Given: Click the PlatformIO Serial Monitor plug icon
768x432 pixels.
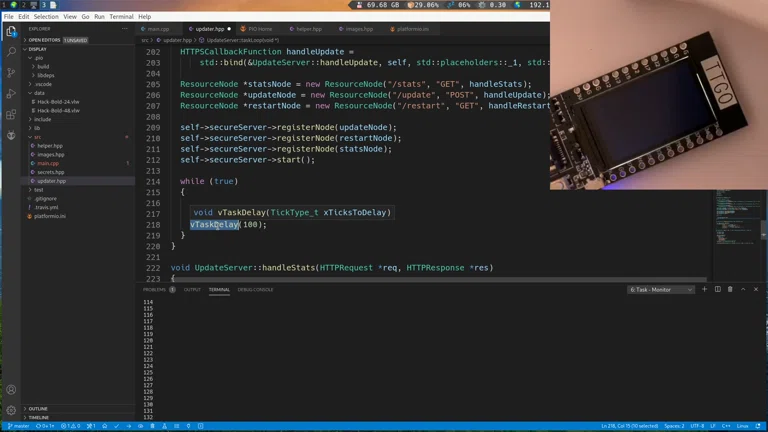Looking at the screenshot, I should pyautogui.click(x=189, y=426).
